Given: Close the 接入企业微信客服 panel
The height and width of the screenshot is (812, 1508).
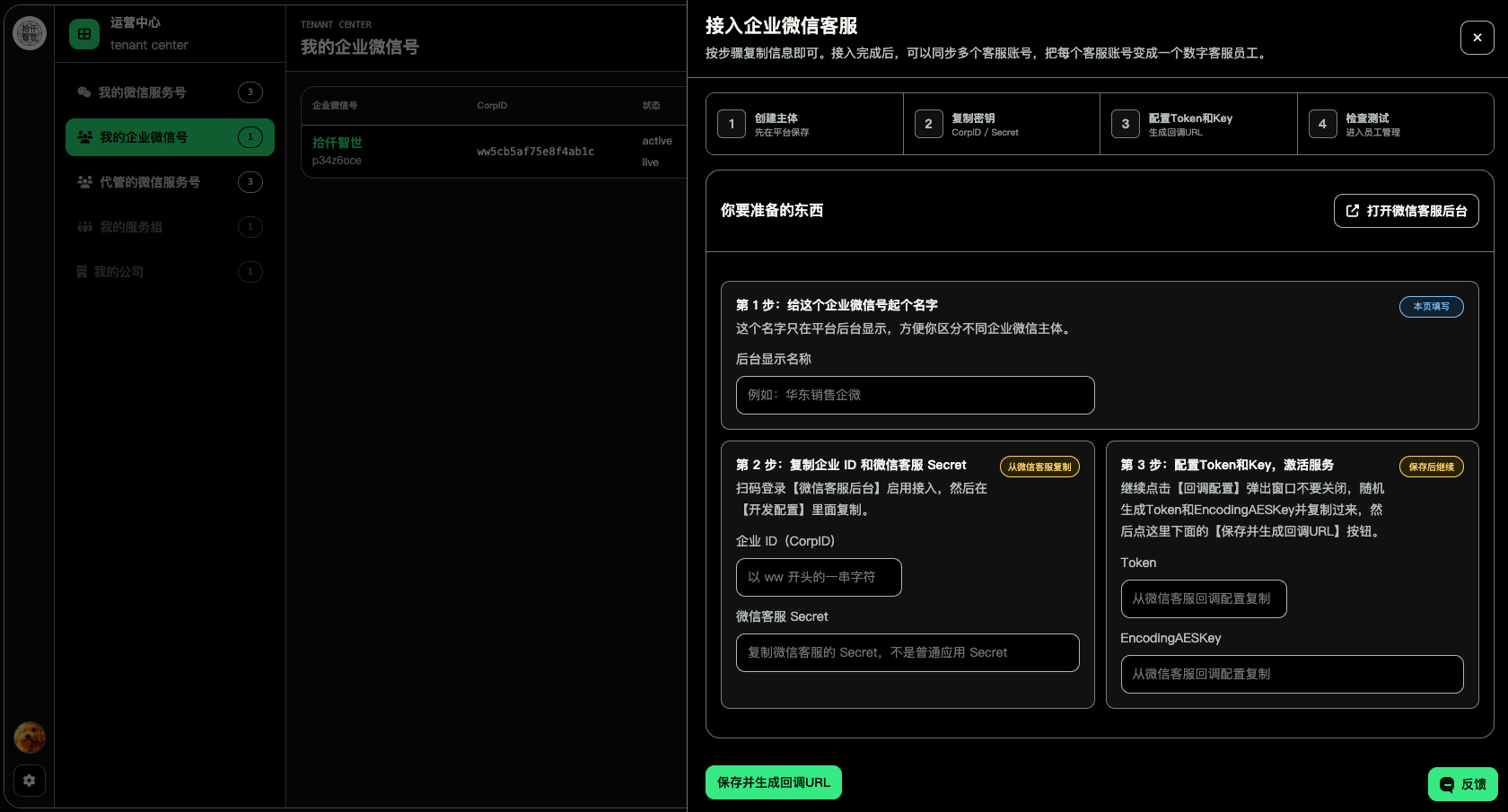Looking at the screenshot, I should click(x=1477, y=38).
